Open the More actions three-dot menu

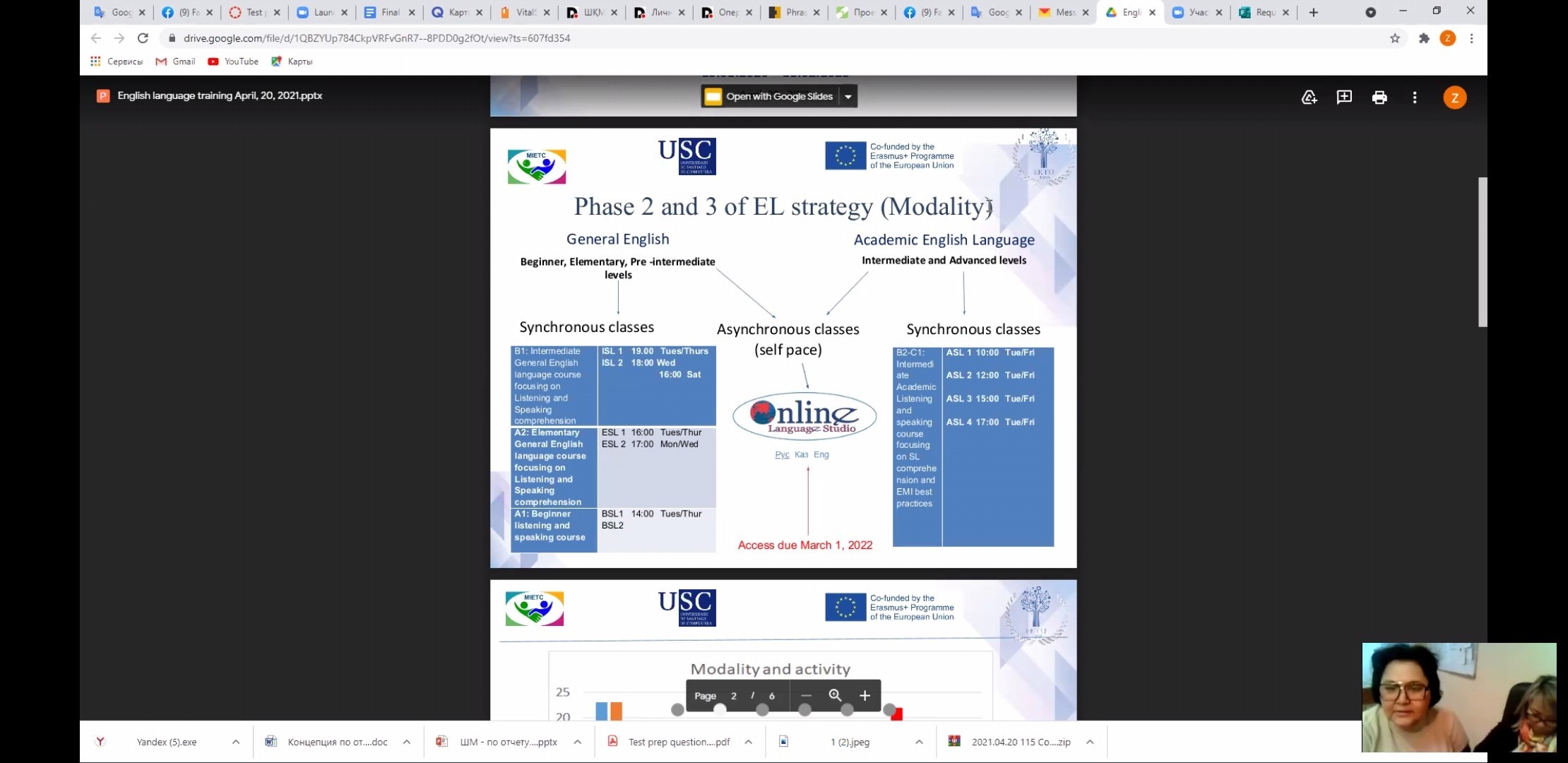coord(1414,97)
